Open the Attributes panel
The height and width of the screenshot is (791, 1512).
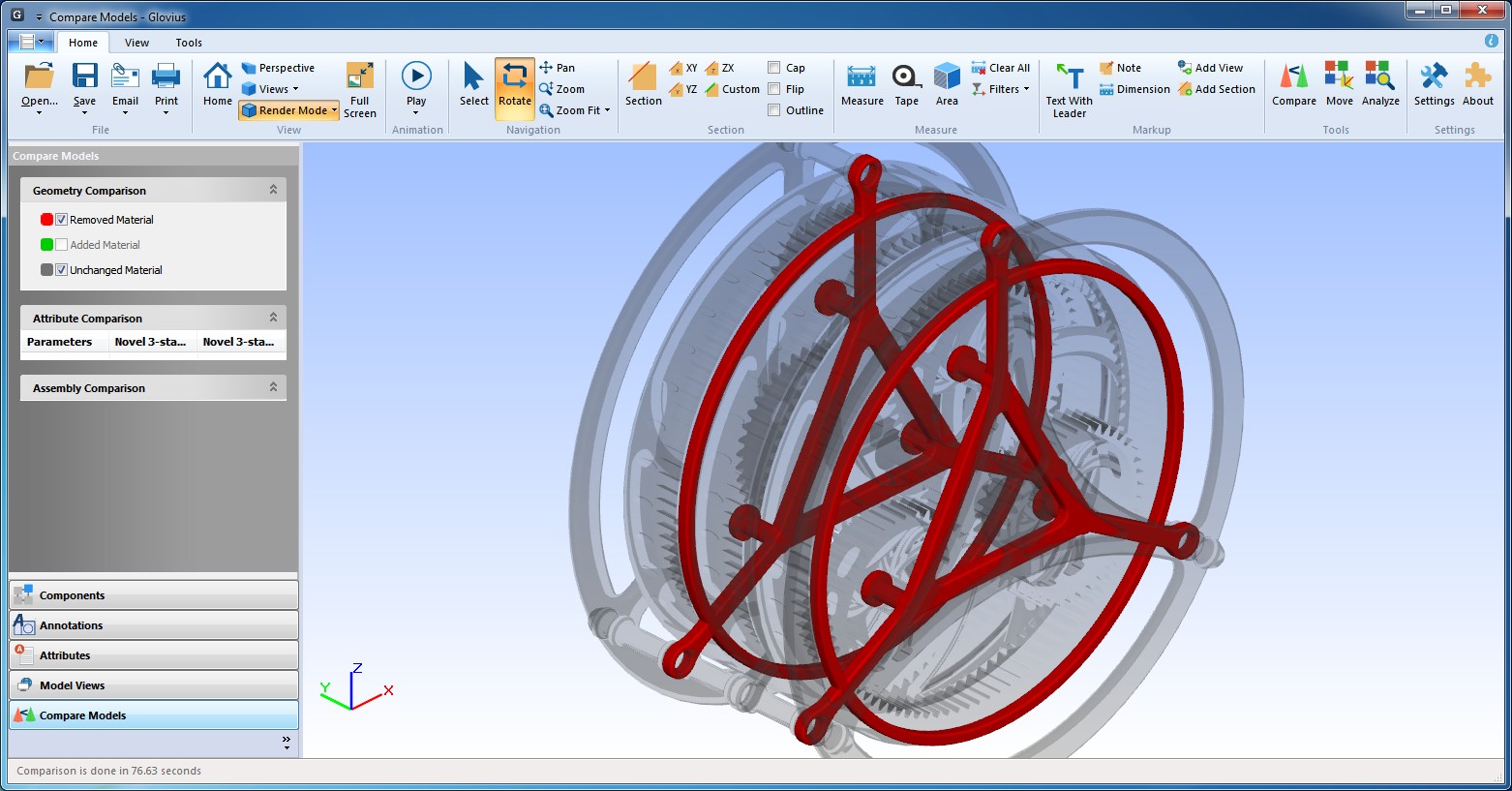154,654
